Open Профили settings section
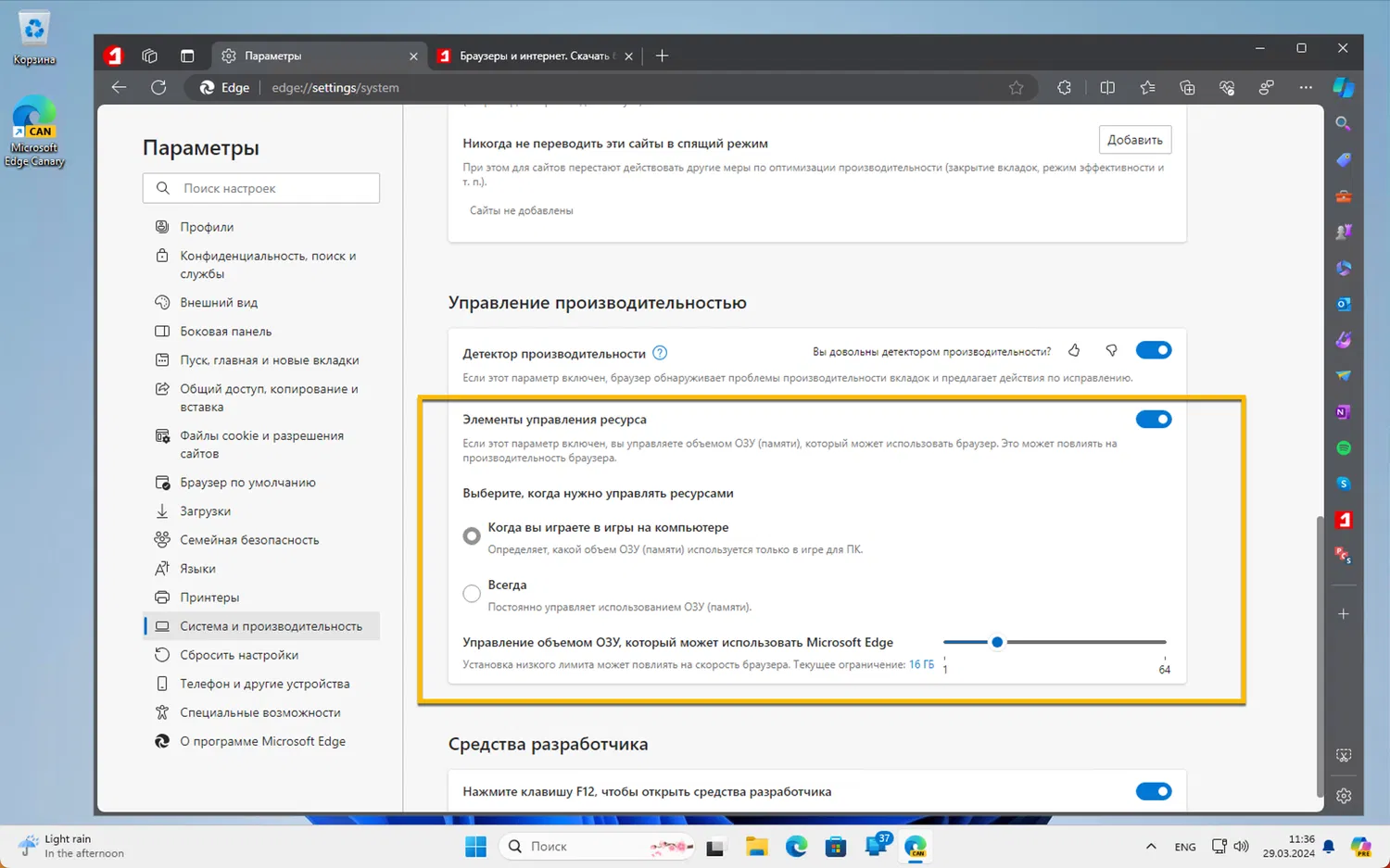Viewport: 1390px width, 868px height. pyautogui.click(x=261, y=227)
